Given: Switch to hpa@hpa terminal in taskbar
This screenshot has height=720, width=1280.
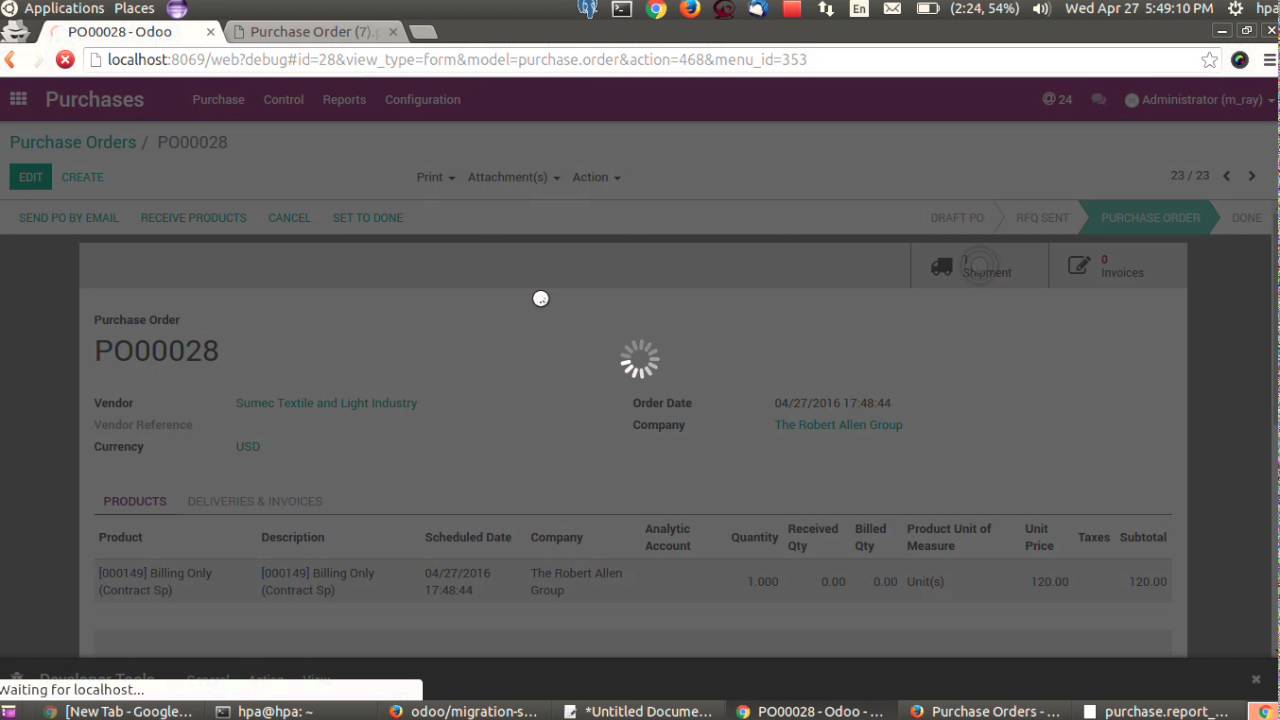Looking at the screenshot, I should (265, 711).
